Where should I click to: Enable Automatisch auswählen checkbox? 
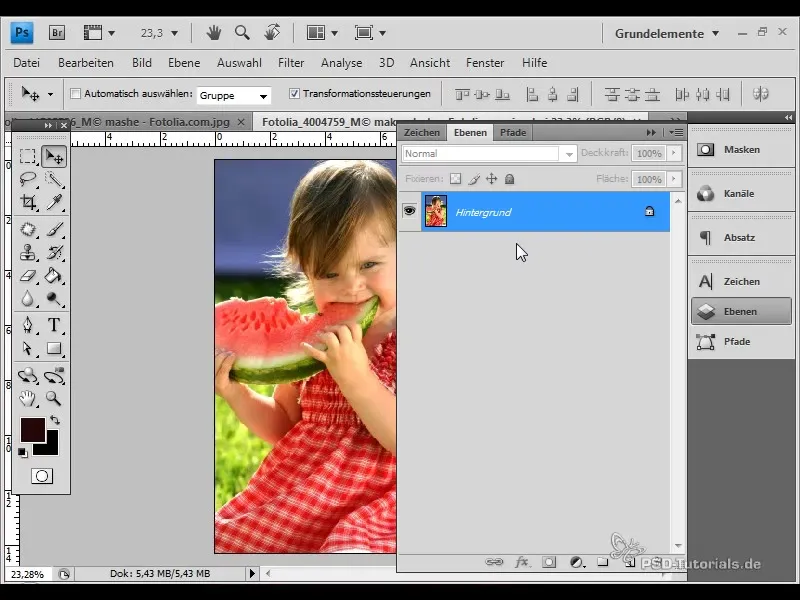pos(76,94)
